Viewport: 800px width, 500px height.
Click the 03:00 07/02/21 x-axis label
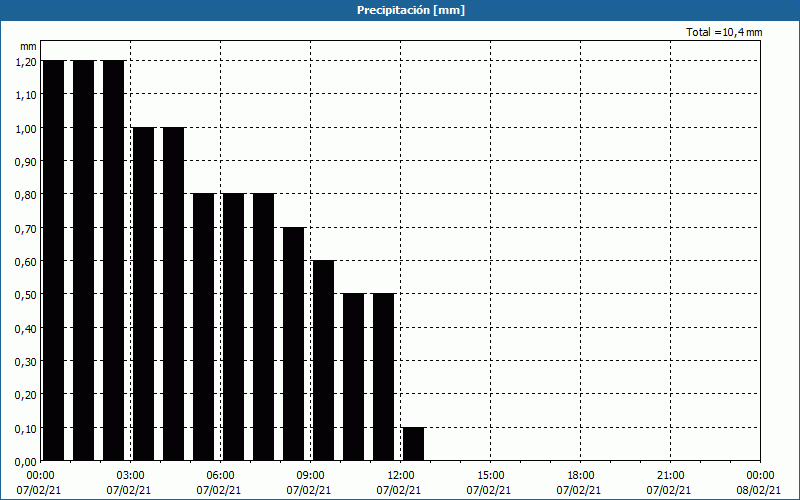[x=129, y=483]
